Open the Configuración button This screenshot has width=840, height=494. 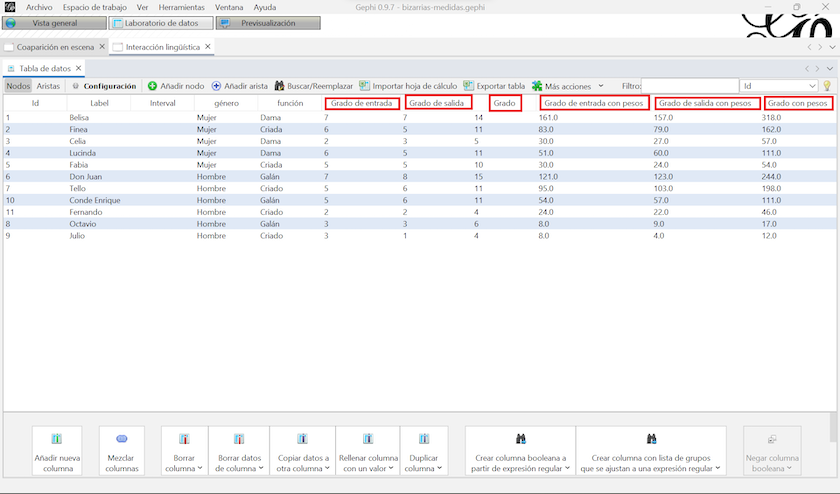point(103,86)
